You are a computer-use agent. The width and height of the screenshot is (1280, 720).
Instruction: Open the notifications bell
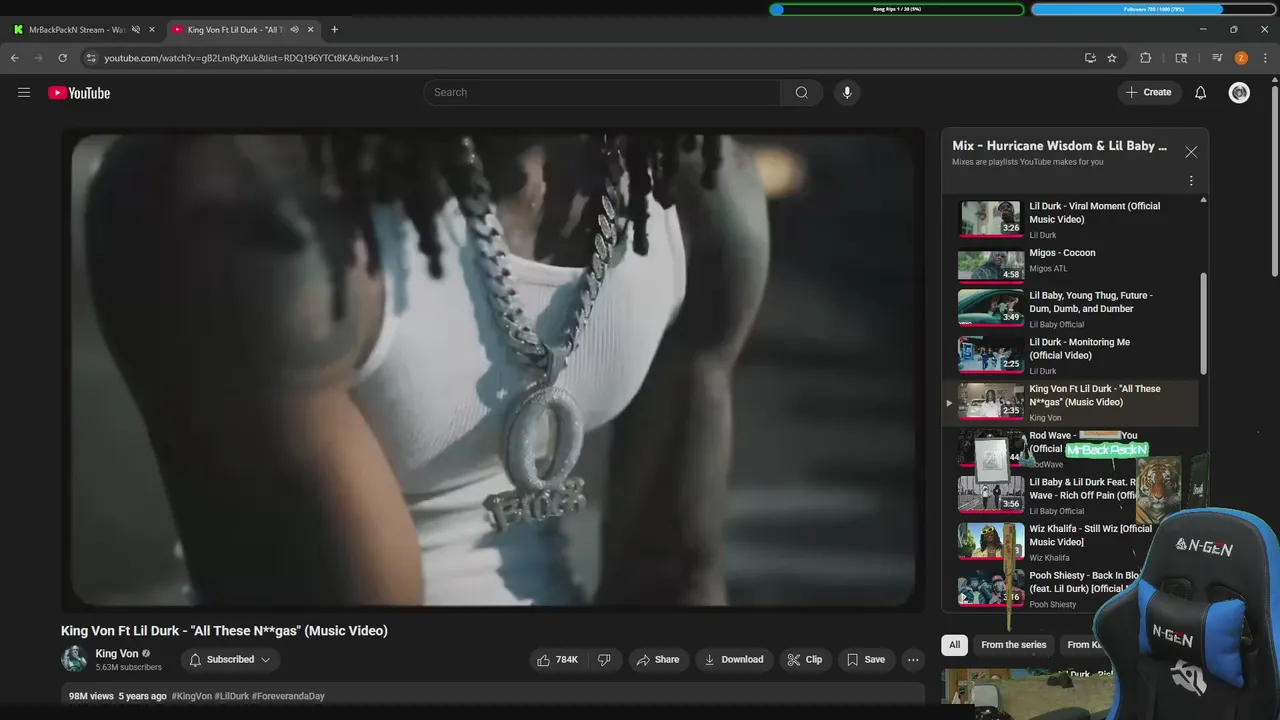coord(1200,93)
